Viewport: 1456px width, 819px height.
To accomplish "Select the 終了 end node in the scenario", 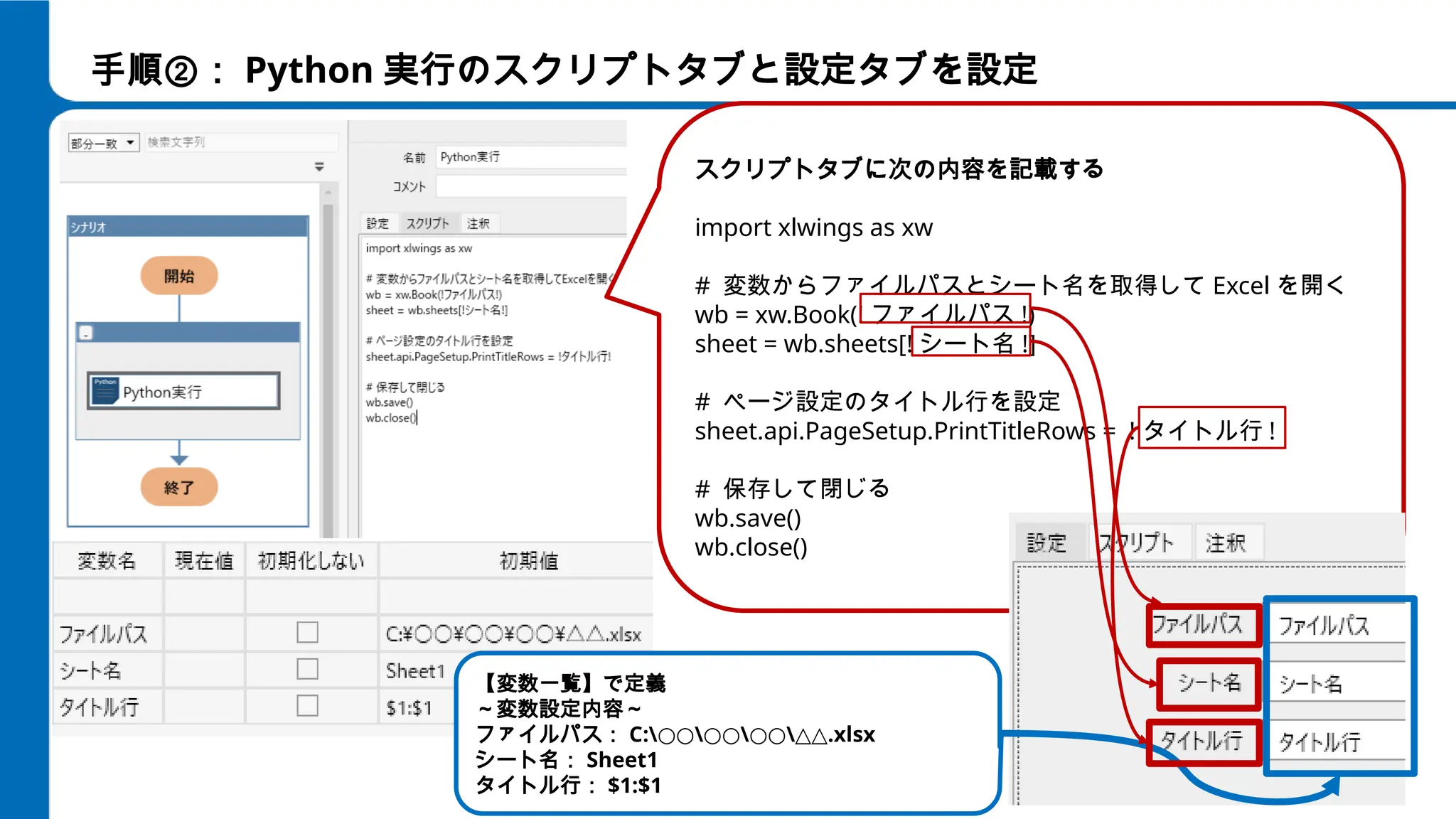I will [x=179, y=487].
